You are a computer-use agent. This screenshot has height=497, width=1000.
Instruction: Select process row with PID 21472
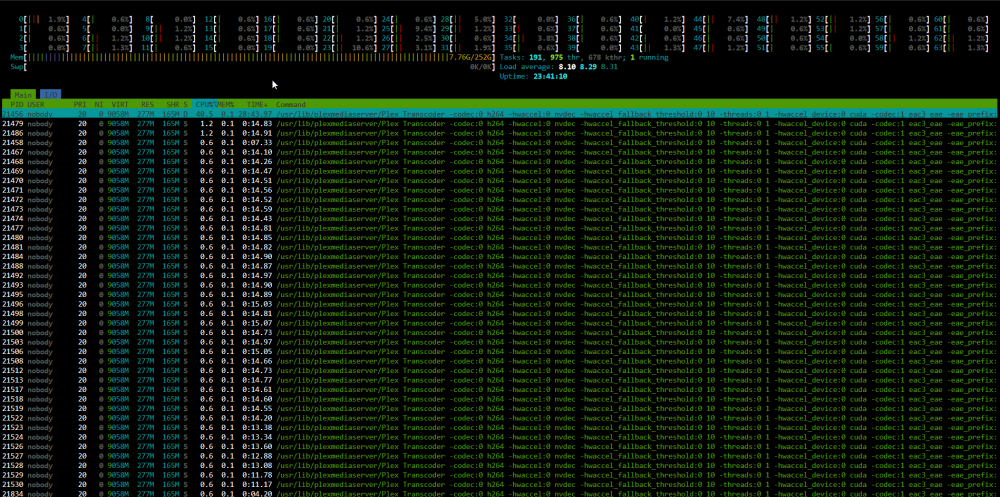coord(500,199)
